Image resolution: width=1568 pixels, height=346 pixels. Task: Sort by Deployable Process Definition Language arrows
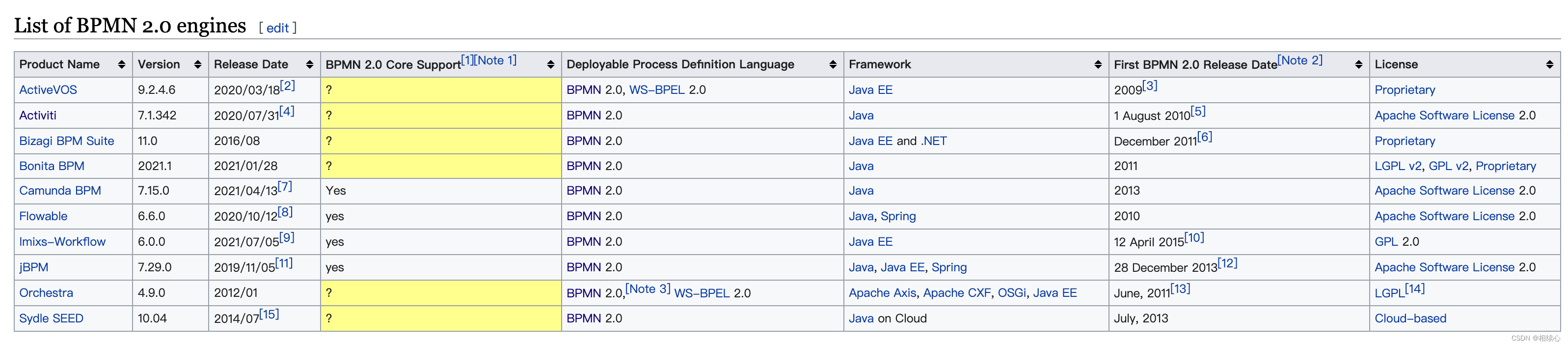click(x=833, y=64)
